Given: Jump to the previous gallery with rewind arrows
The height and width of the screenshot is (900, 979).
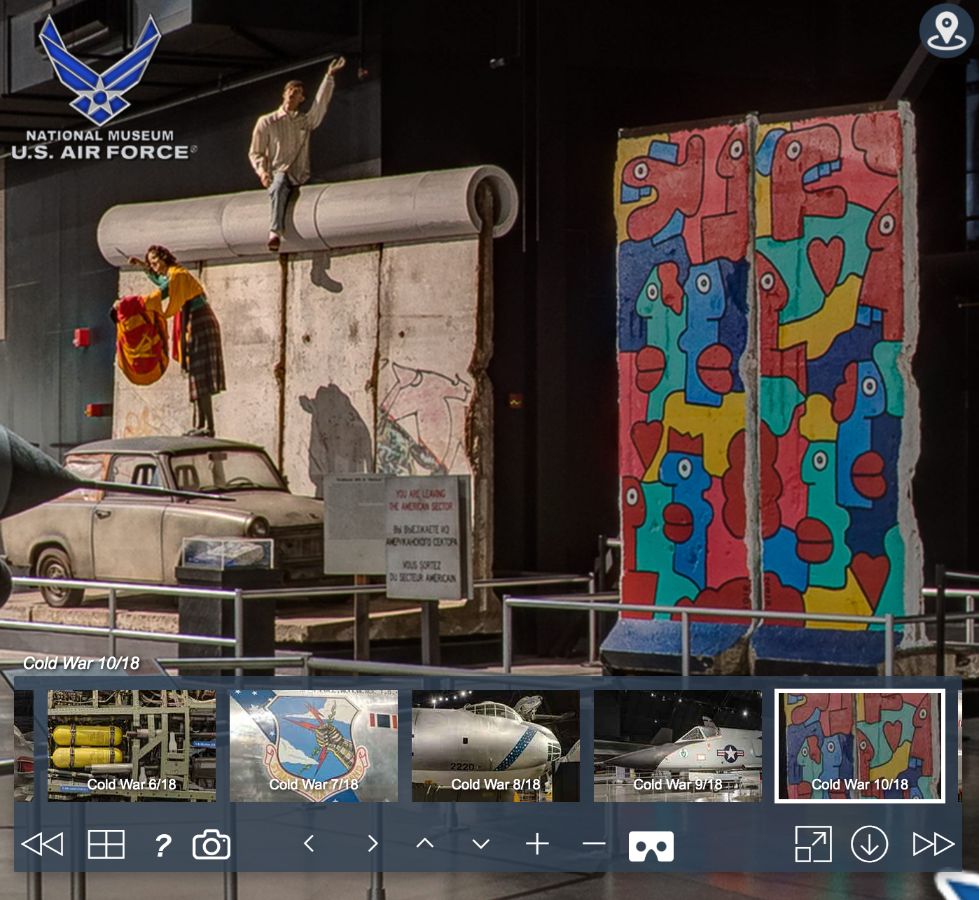Looking at the screenshot, I should tap(42, 844).
